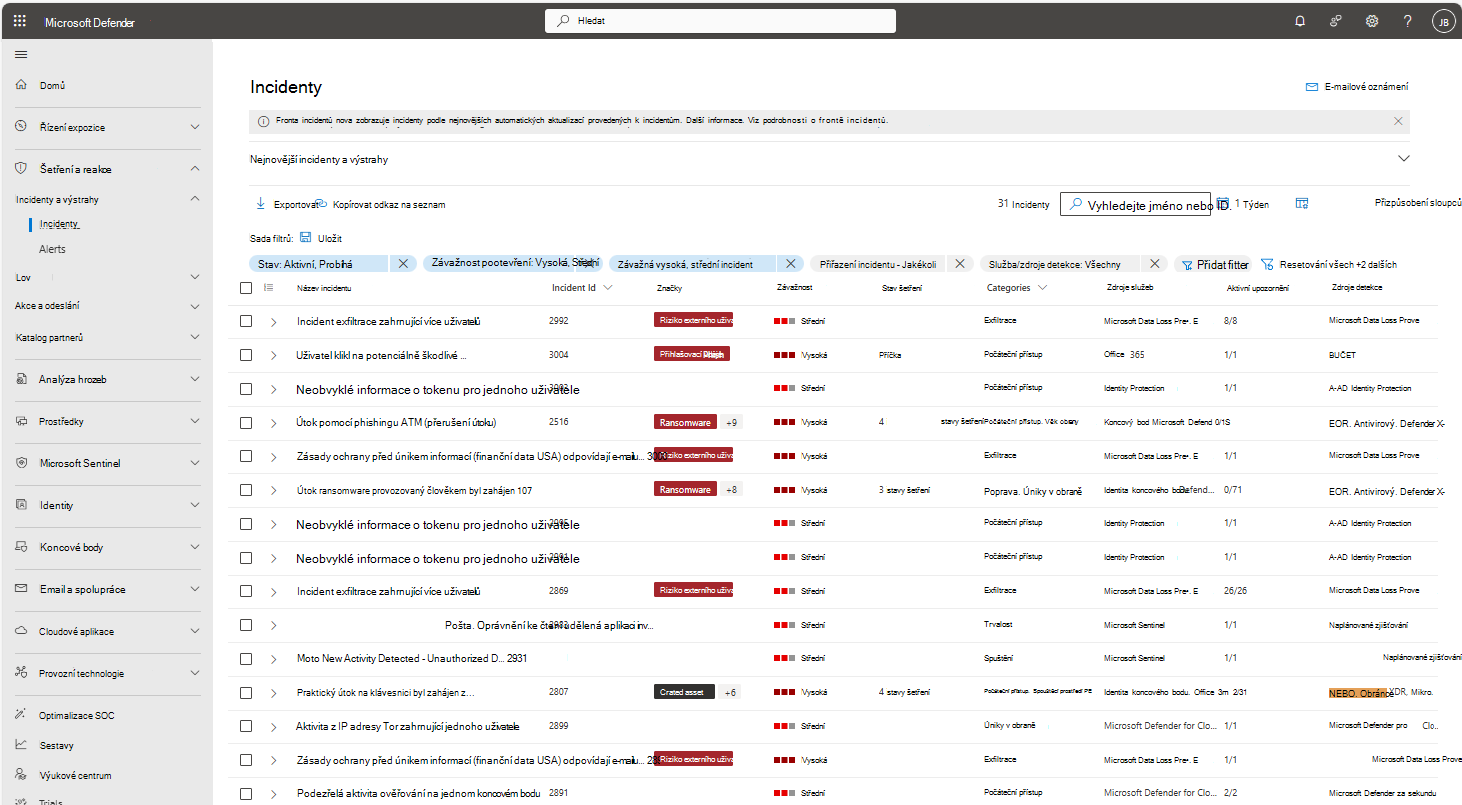The image size is (1462, 805).
Task: Open the Categories column dropdown
Action: click(x=1043, y=288)
